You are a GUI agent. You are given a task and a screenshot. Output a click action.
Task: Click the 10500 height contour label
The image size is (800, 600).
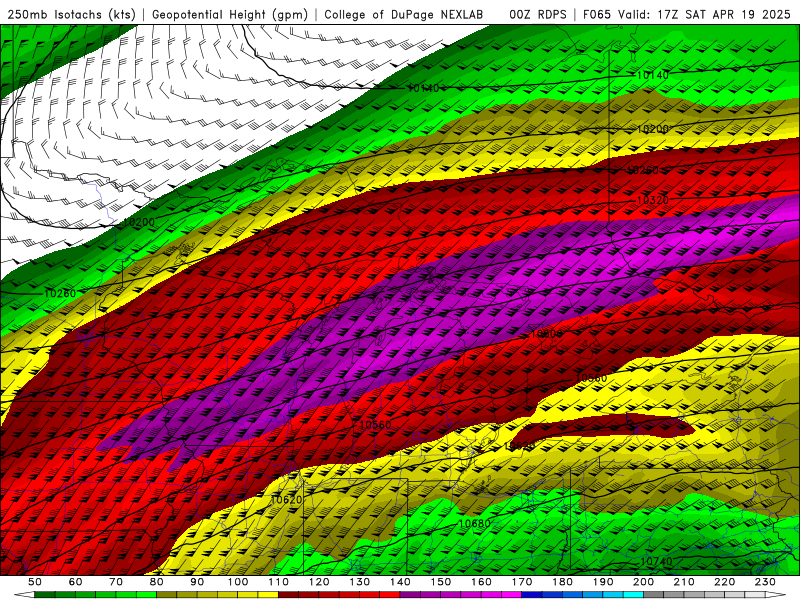(546, 334)
